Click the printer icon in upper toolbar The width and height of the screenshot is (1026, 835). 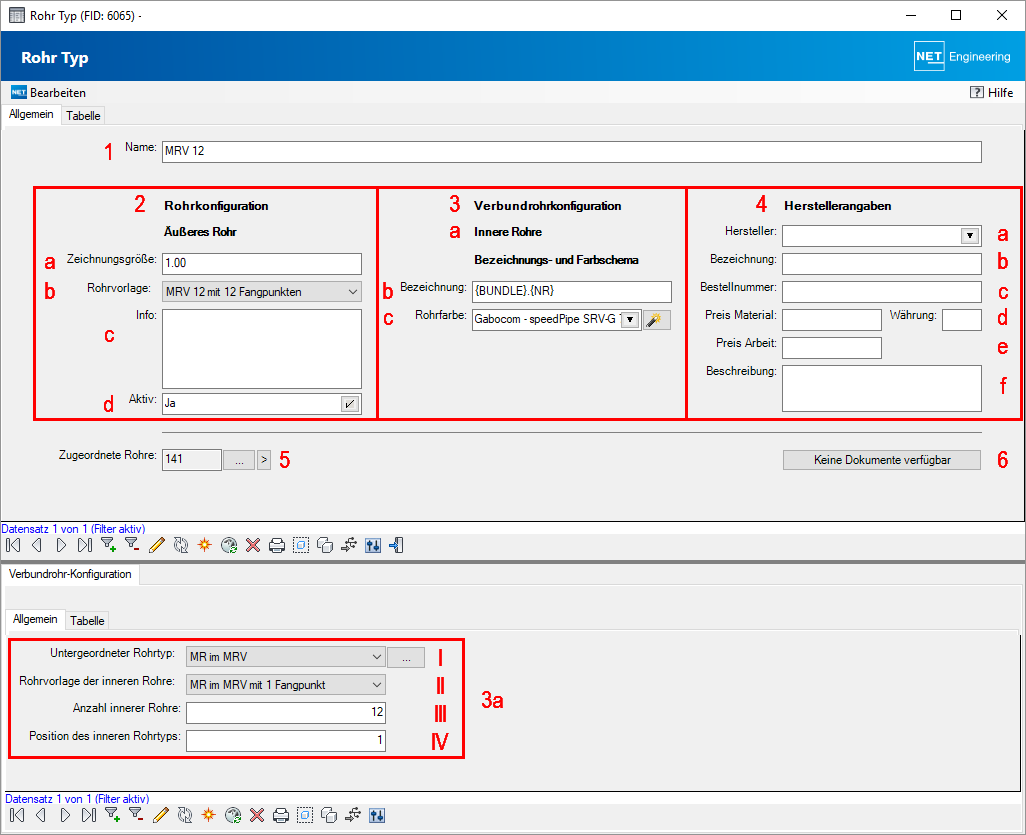pos(277,545)
